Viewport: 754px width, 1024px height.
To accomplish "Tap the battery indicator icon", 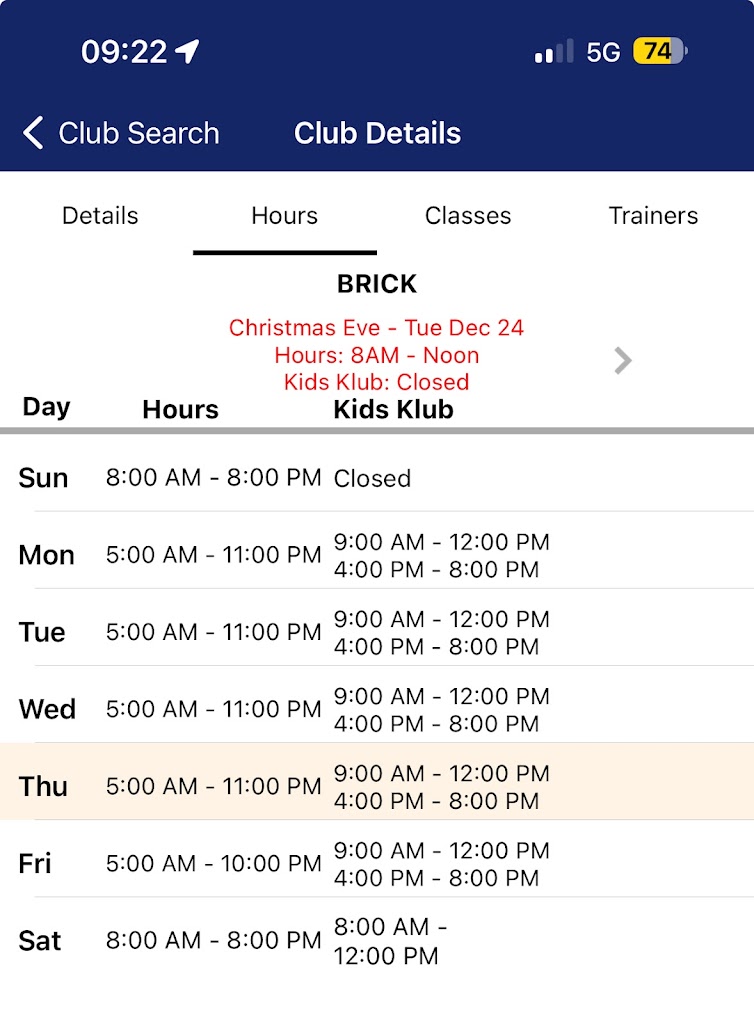I will 660,52.
